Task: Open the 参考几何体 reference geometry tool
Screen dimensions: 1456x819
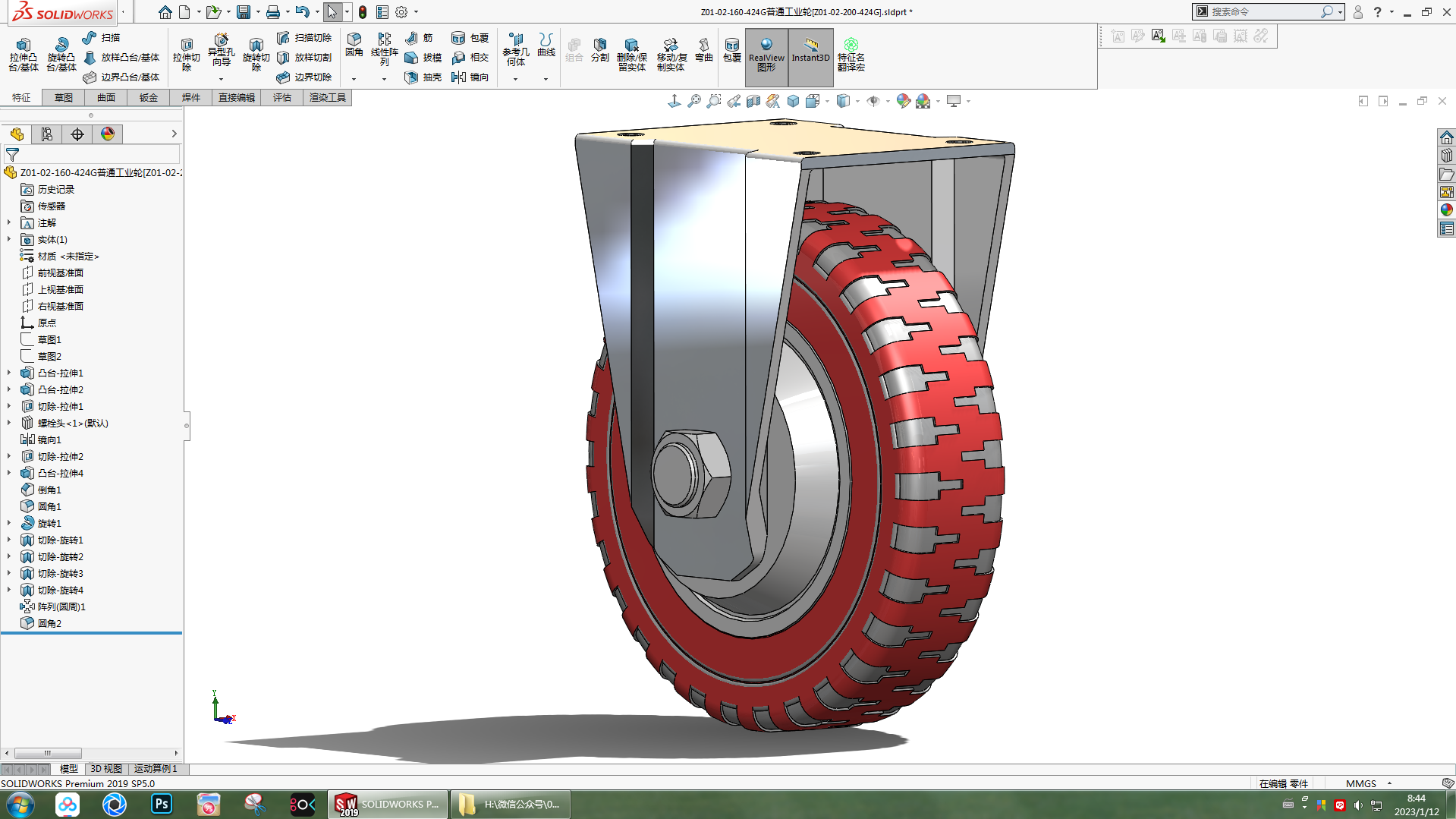Action: click(x=516, y=49)
